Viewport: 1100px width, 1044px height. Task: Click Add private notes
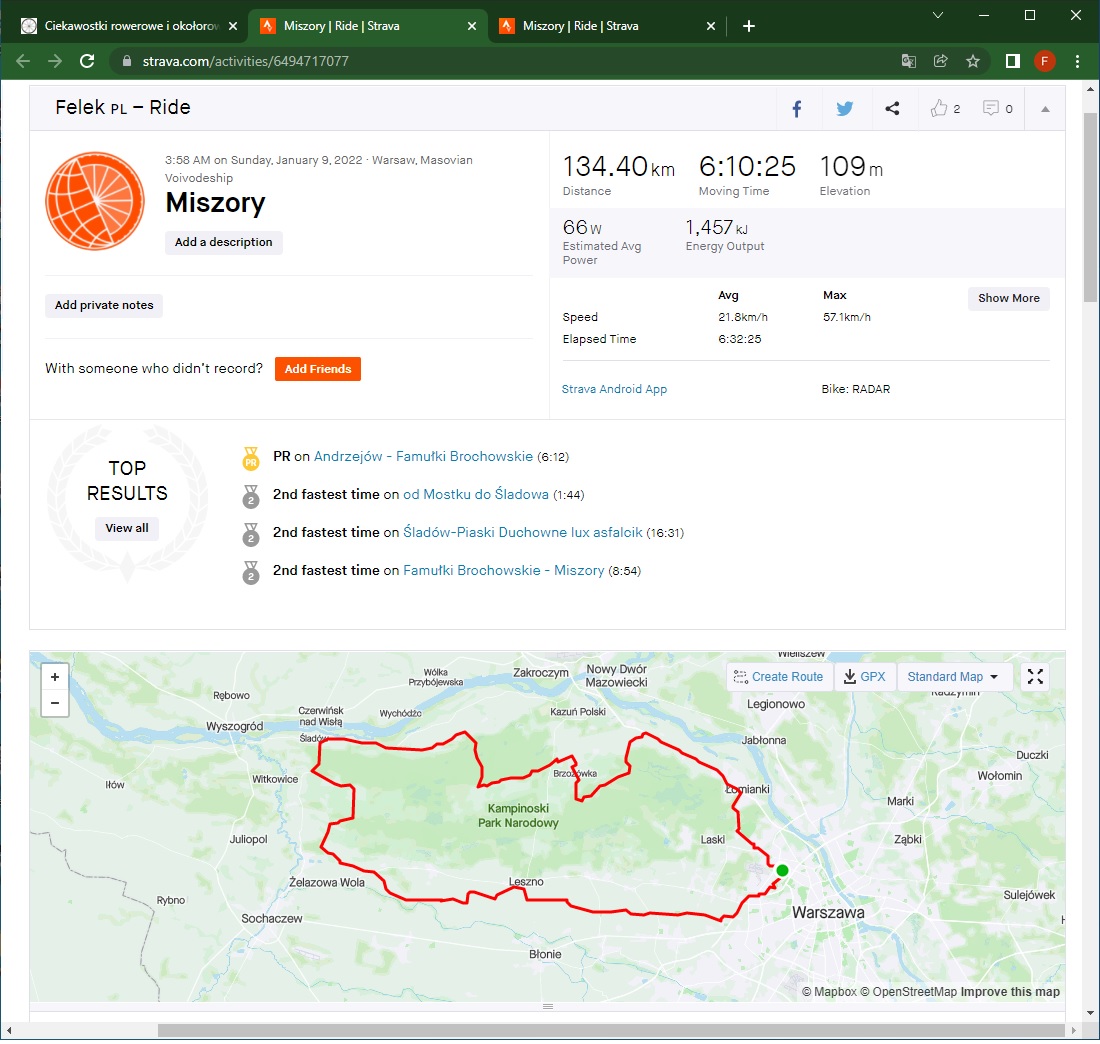coord(104,305)
